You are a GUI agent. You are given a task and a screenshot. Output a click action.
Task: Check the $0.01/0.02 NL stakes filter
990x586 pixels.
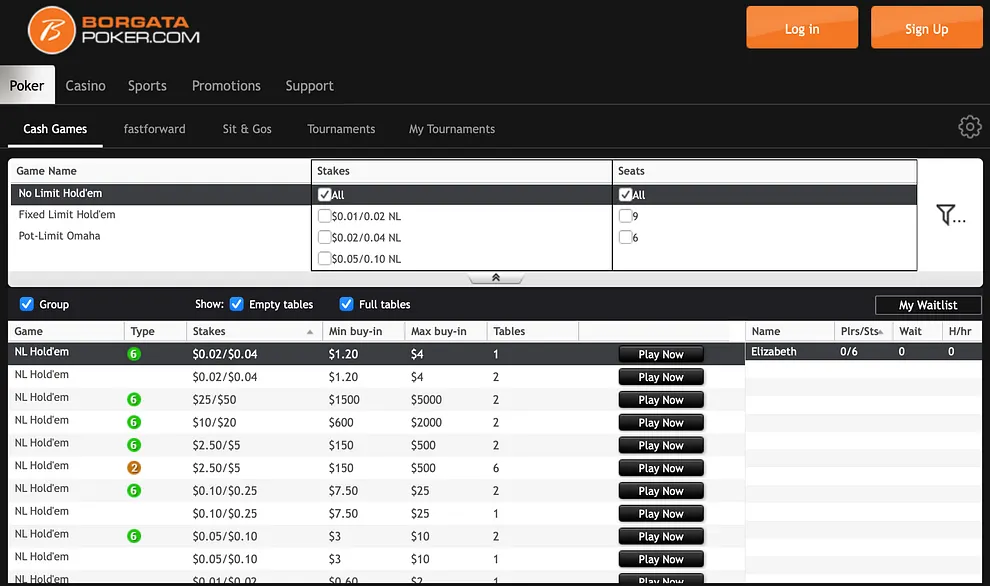(325, 216)
